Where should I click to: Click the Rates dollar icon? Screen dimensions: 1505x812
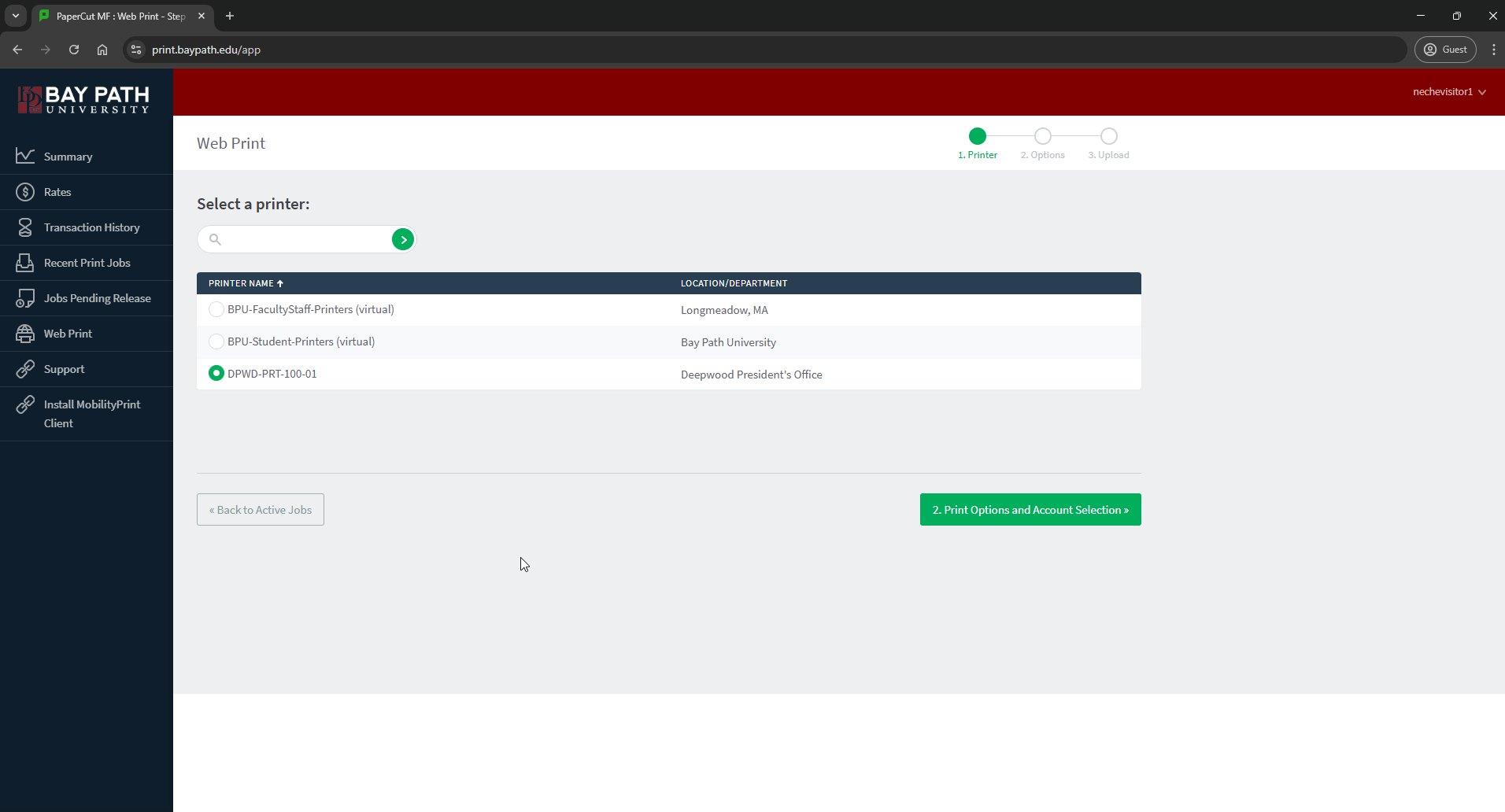coord(25,192)
